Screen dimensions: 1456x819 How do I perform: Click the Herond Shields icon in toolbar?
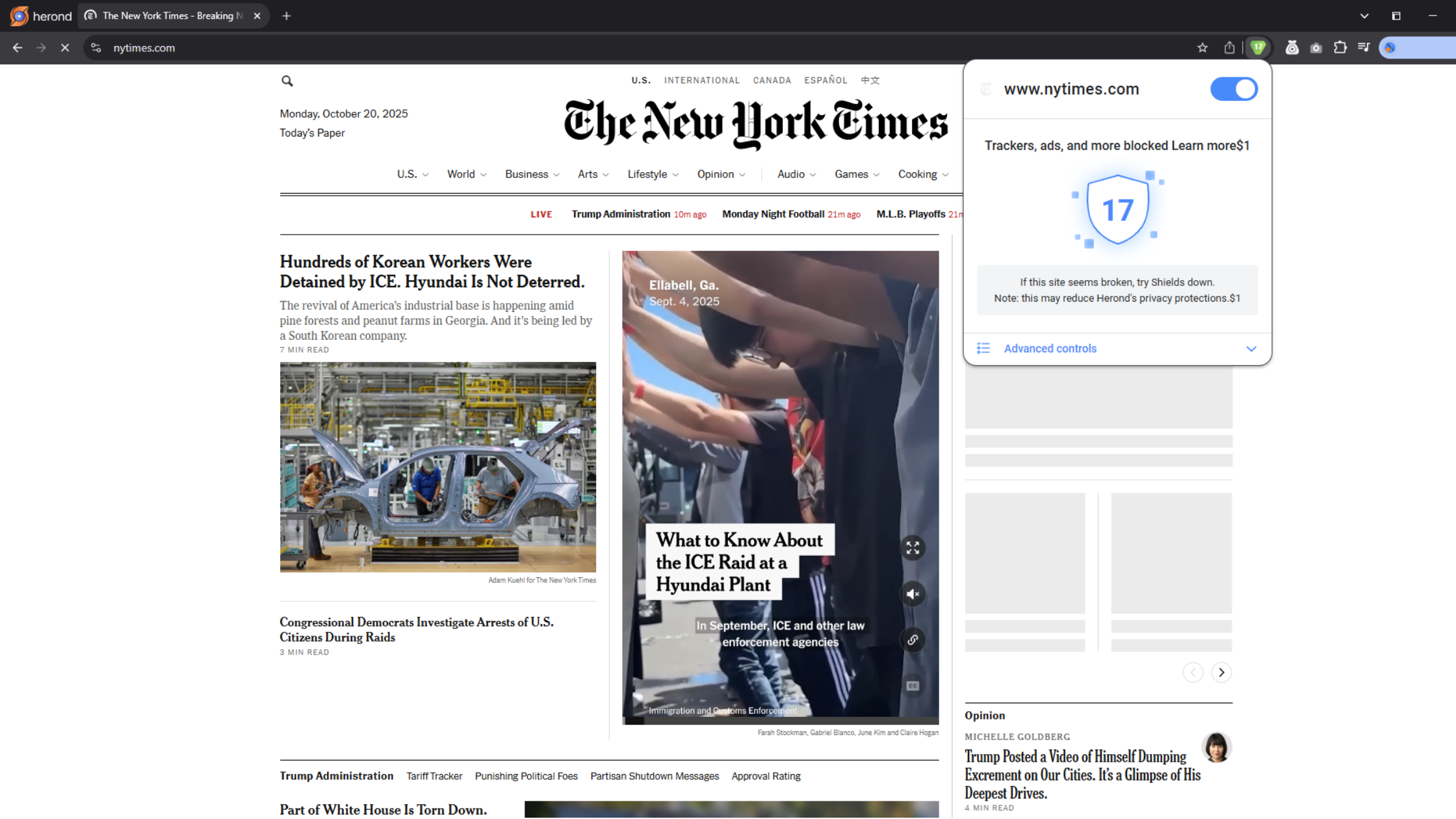(1258, 47)
